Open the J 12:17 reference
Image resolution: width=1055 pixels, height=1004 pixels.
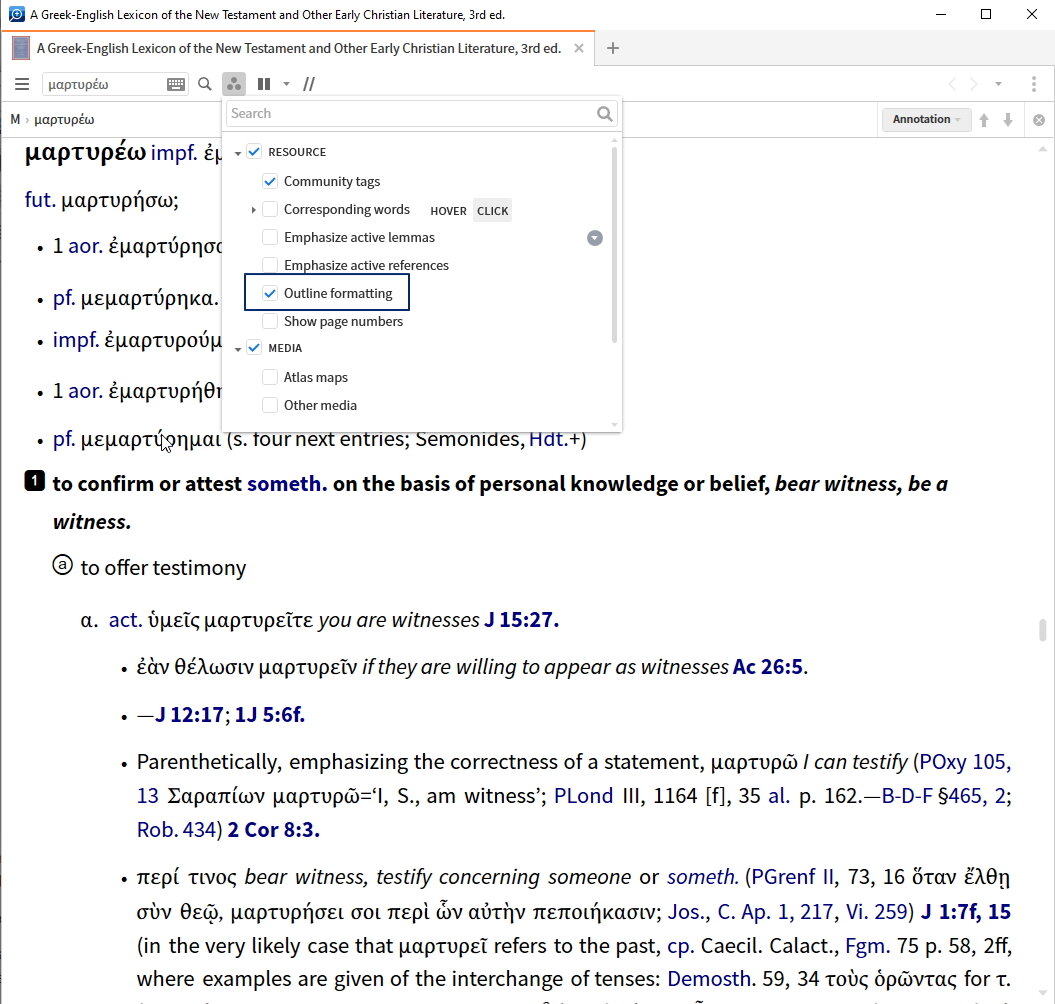coord(188,715)
